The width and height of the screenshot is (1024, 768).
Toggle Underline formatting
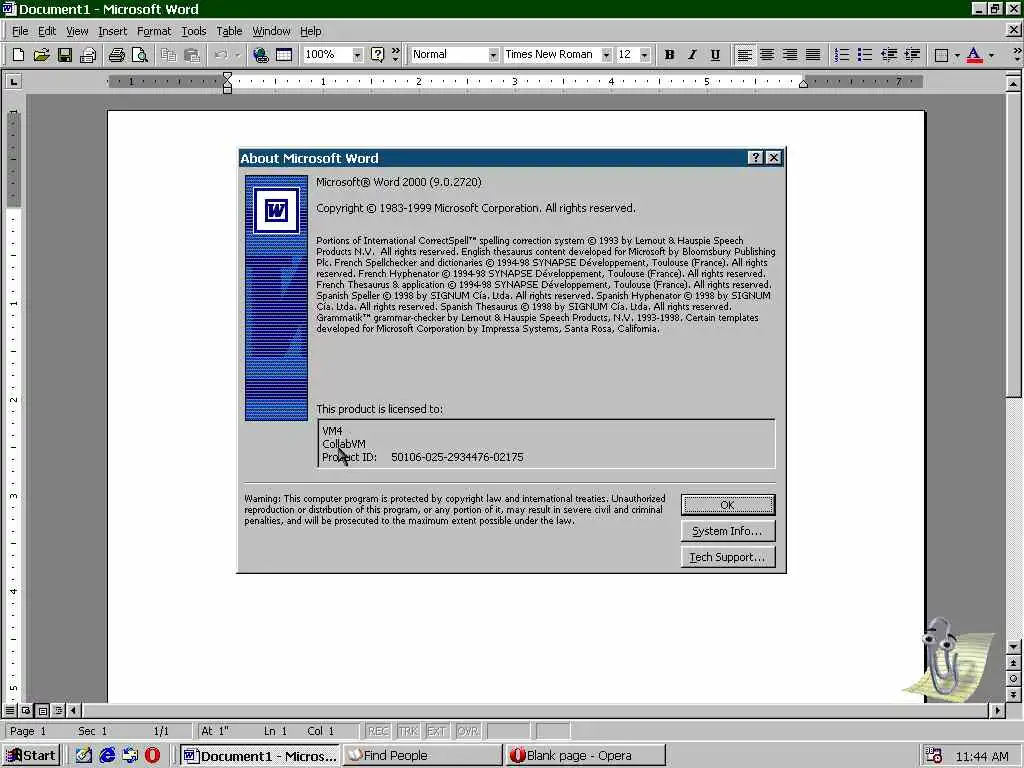tap(715, 55)
